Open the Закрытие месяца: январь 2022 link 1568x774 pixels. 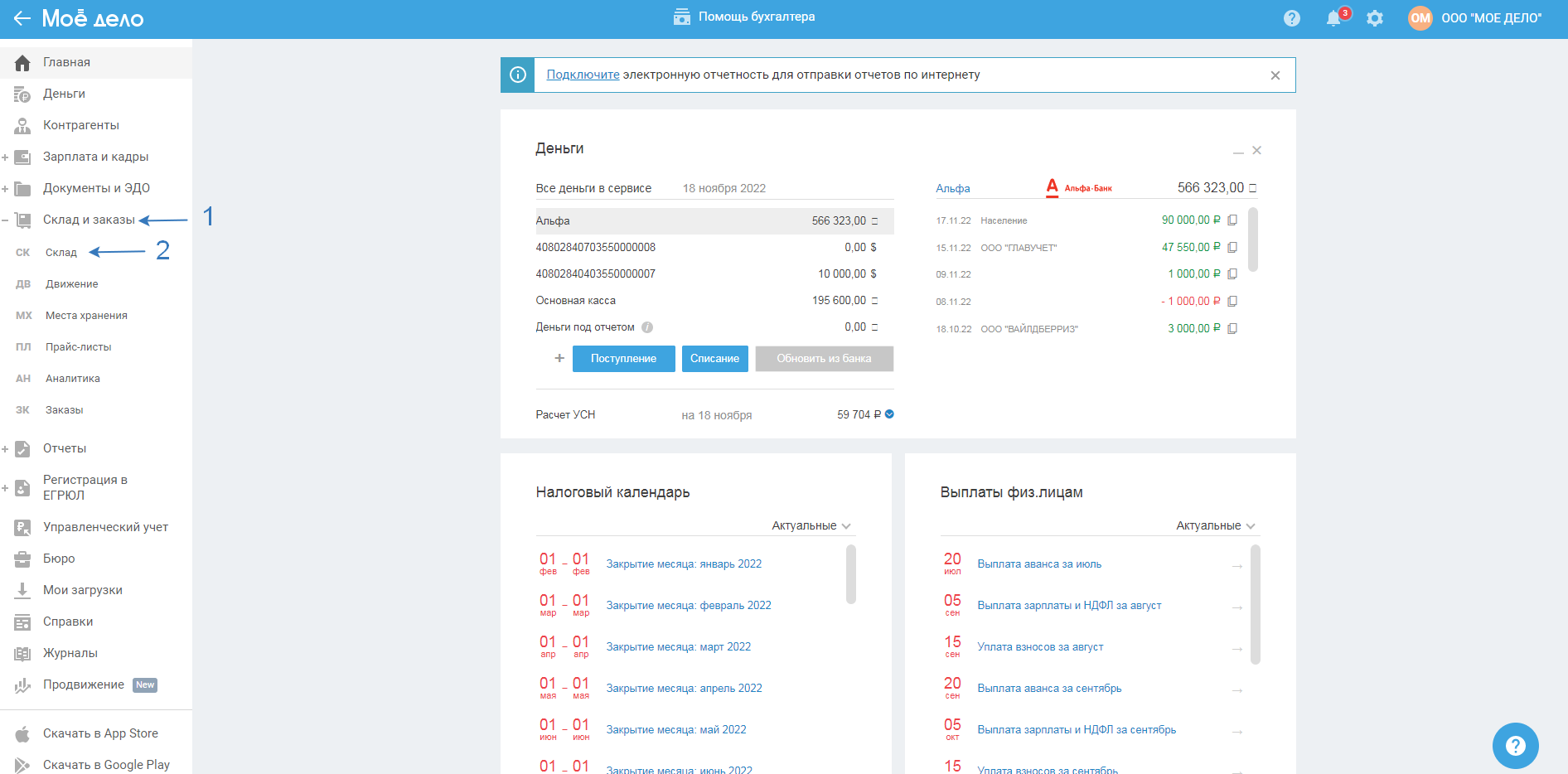click(684, 564)
